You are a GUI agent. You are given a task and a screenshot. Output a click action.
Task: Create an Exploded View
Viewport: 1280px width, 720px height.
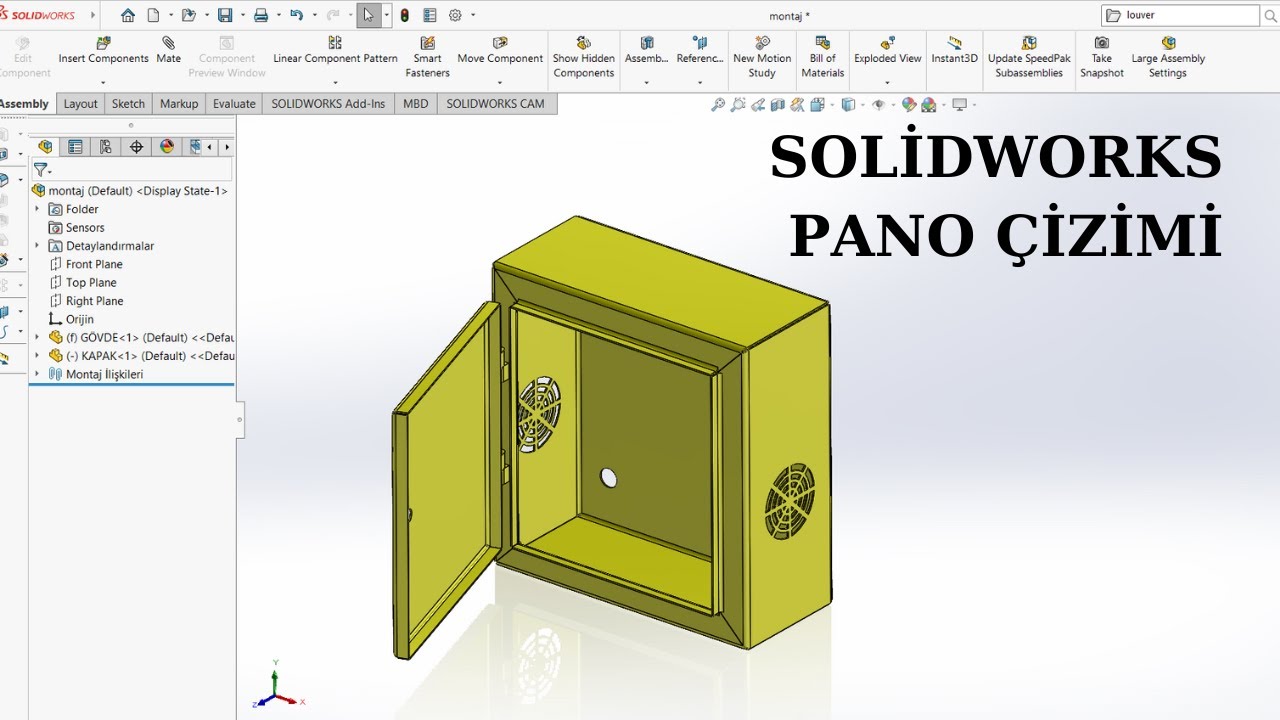[888, 51]
